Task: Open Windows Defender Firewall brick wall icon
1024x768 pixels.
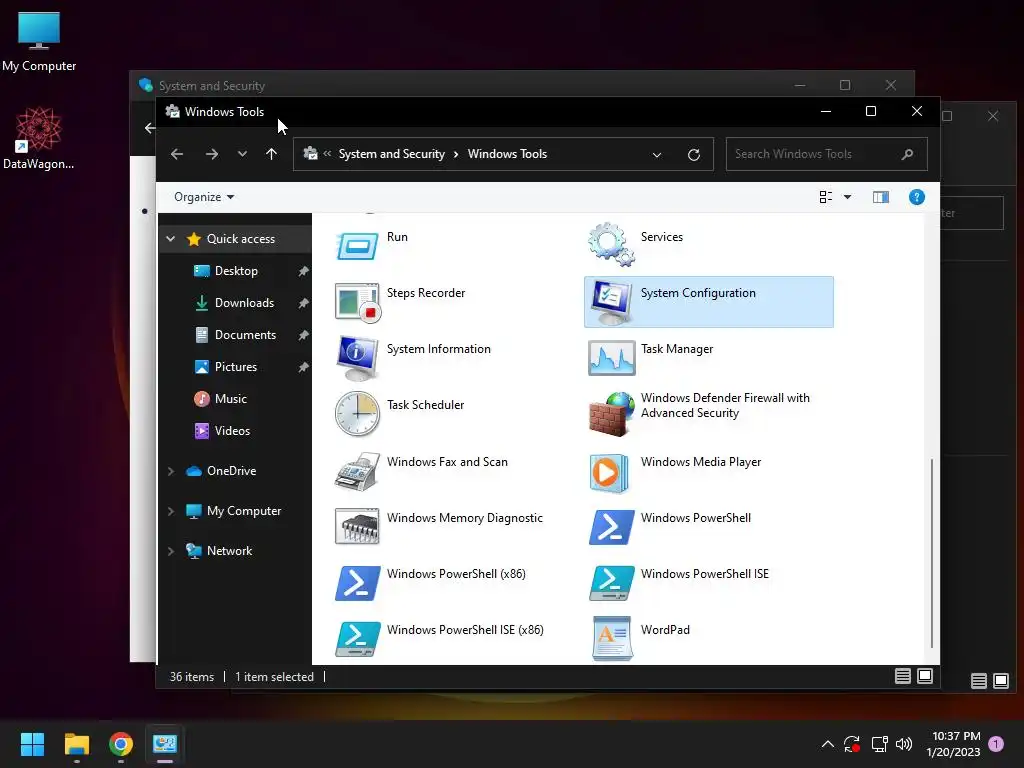Action: click(611, 414)
